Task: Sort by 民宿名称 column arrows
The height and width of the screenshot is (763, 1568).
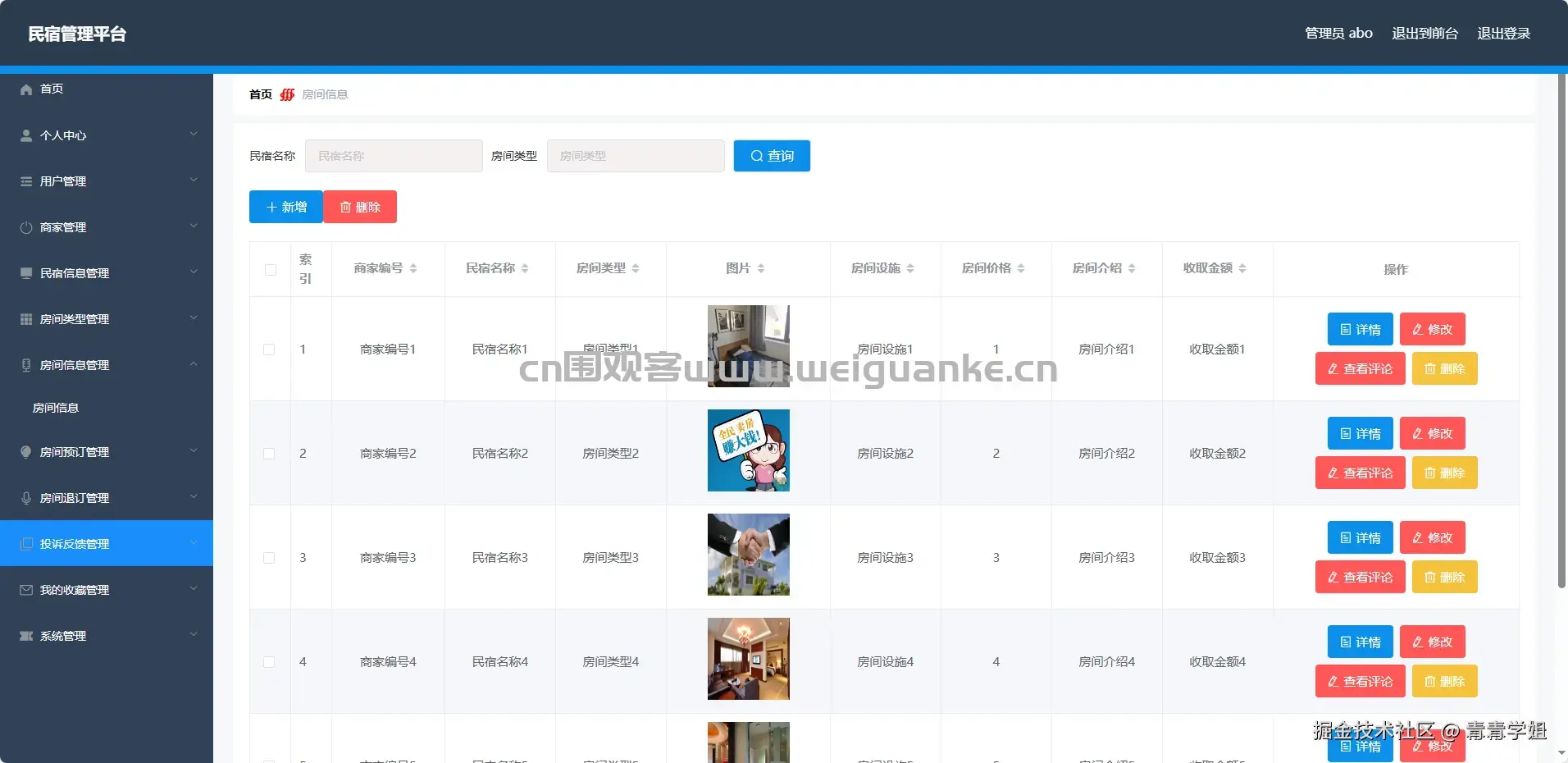Action: pos(525,268)
